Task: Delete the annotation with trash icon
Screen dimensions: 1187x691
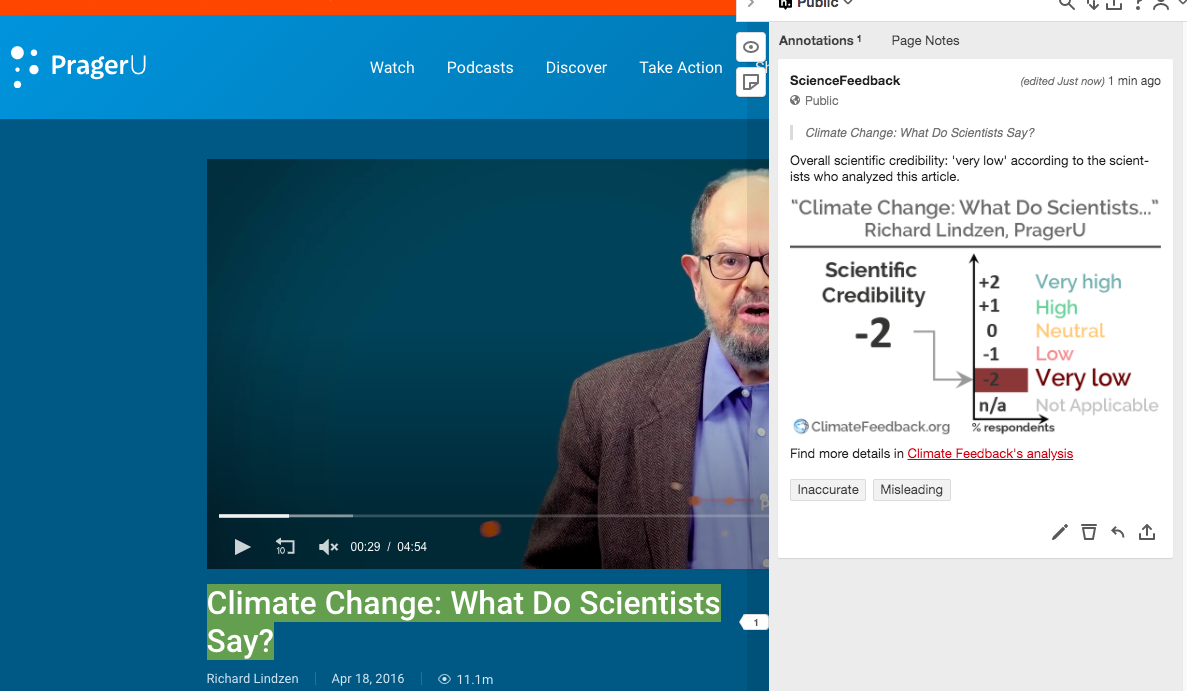Action: (x=1089, y=532)
